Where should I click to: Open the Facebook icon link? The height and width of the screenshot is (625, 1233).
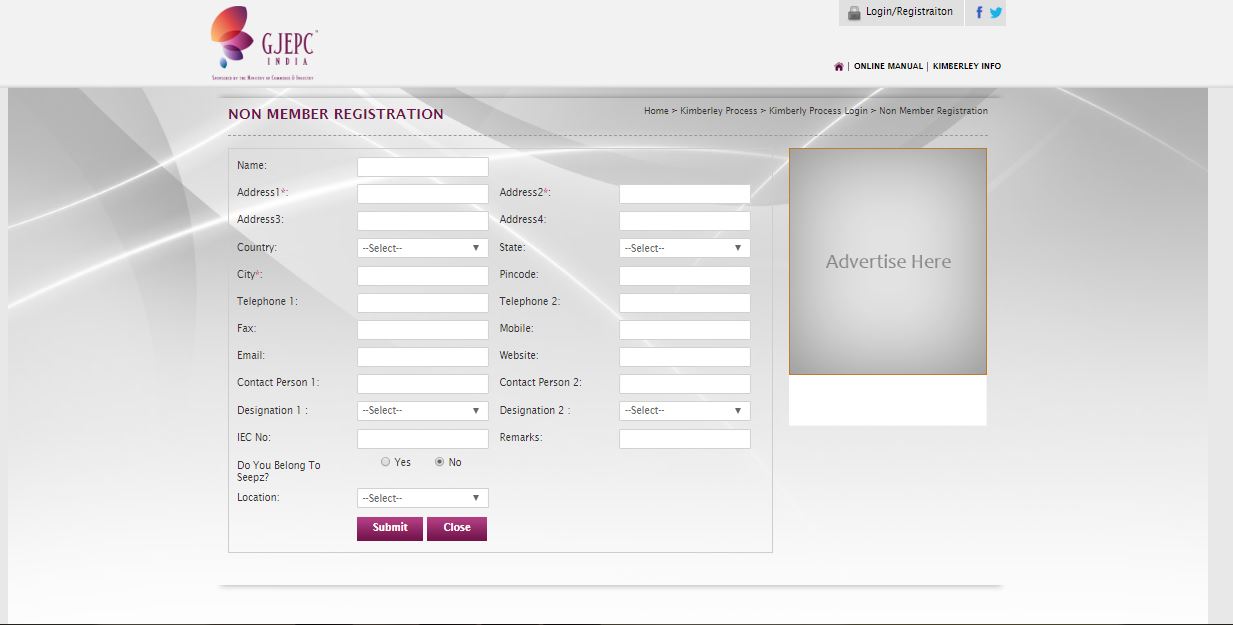pyautogui.click(x=979, y=13)
